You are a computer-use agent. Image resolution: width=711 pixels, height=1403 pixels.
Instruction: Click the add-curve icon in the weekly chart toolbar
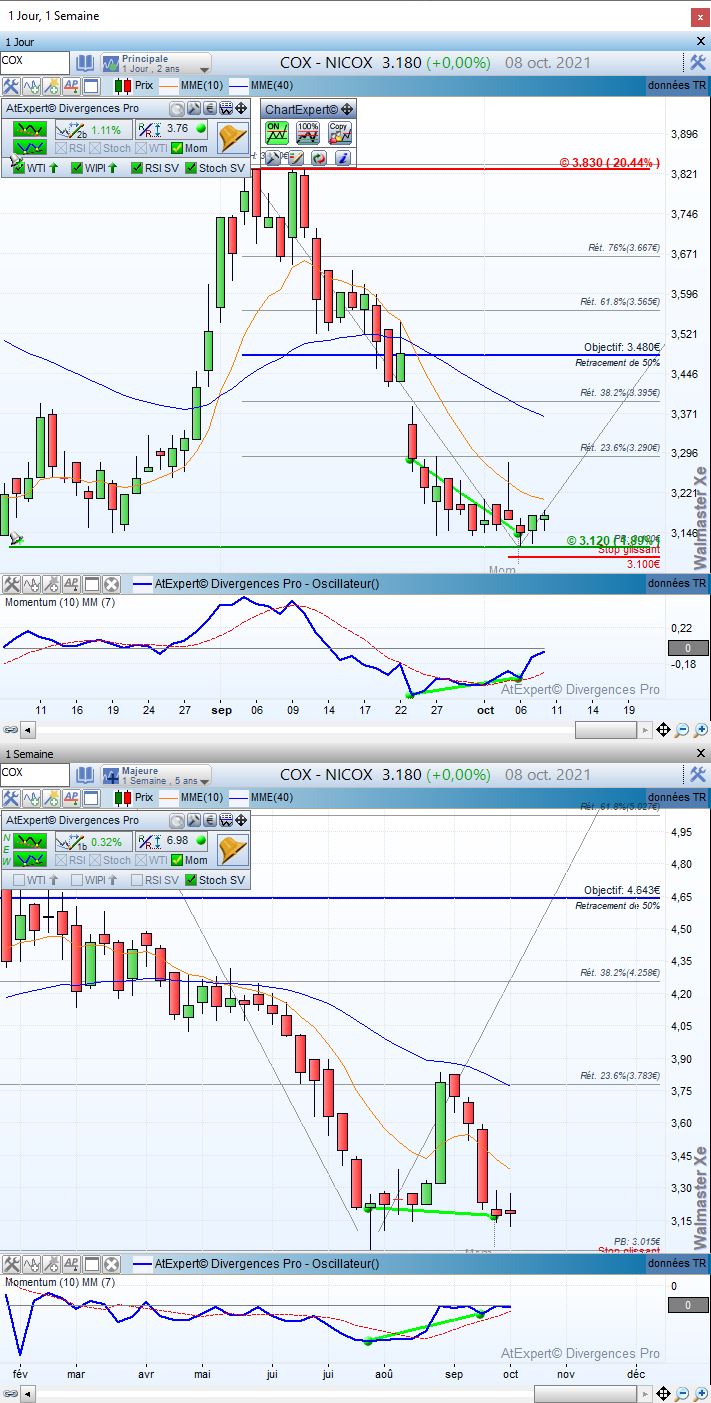coord(31,798)
